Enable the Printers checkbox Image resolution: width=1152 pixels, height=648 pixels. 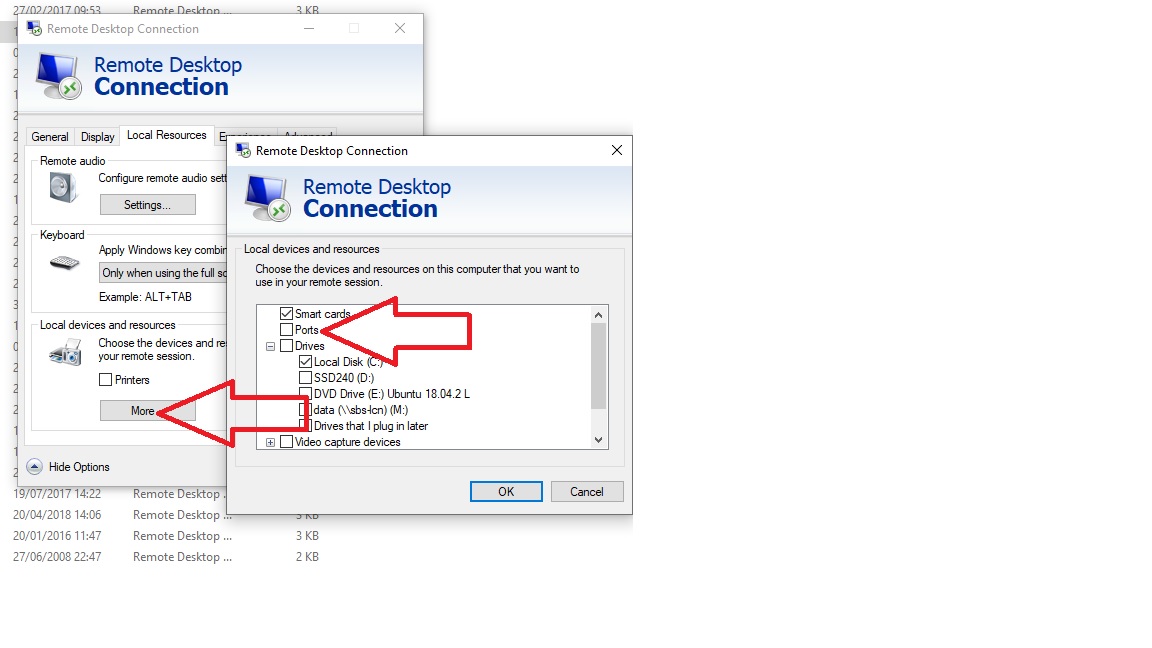[x=106, y=380]
